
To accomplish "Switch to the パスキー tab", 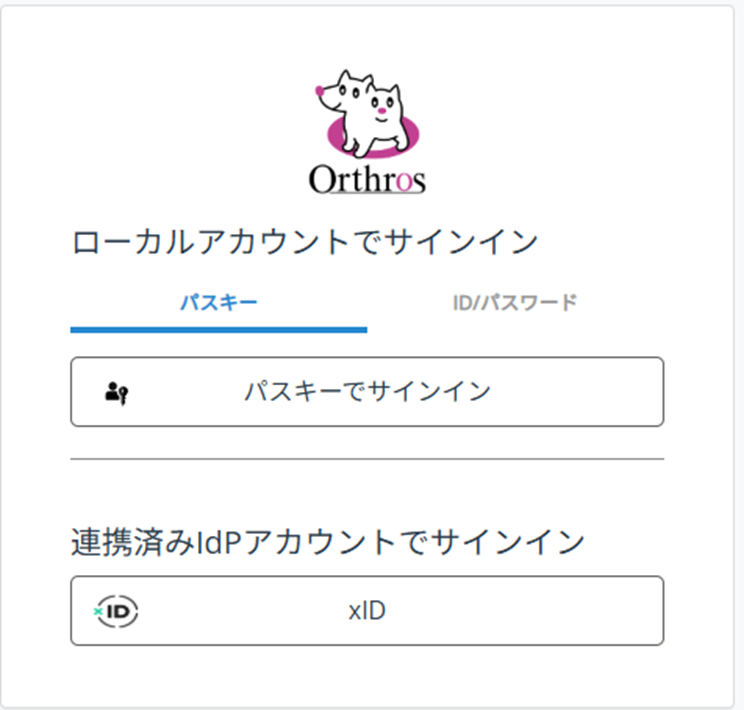I will click(x=218, y=302).
